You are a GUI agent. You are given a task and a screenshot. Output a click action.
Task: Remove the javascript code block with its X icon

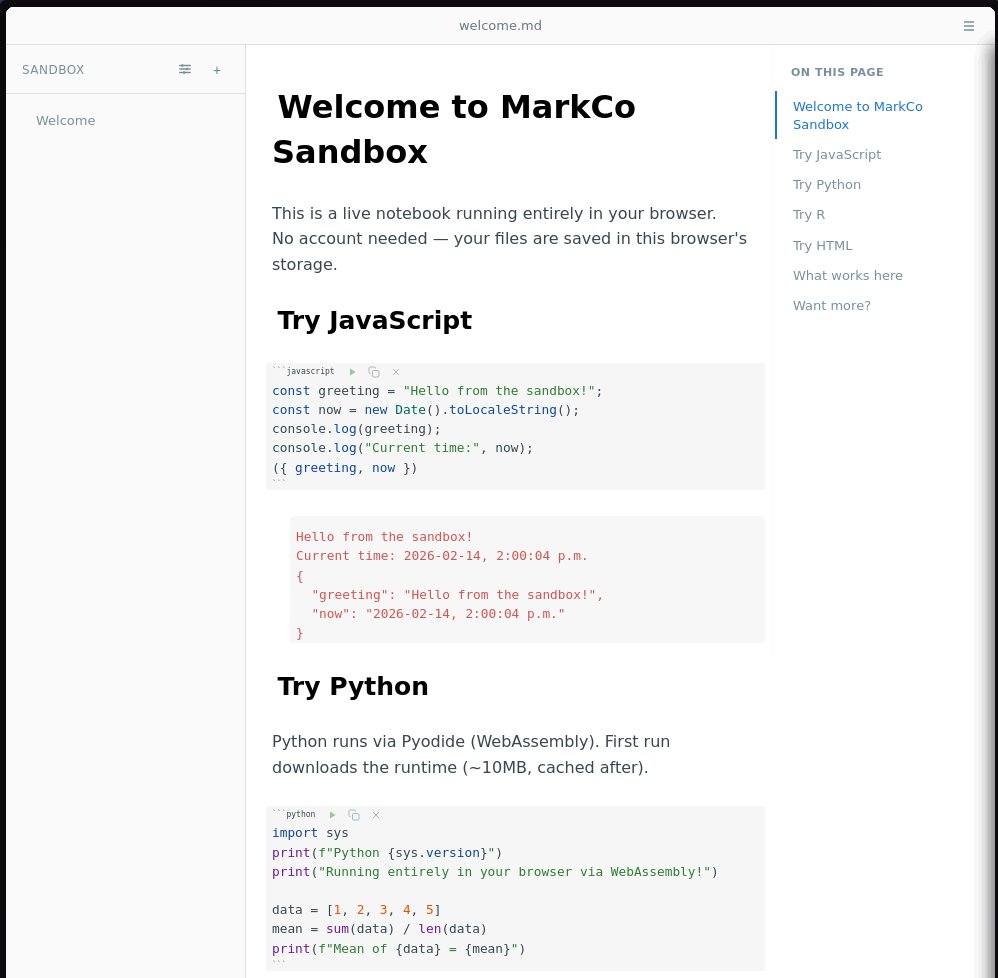tap(396, 372)
